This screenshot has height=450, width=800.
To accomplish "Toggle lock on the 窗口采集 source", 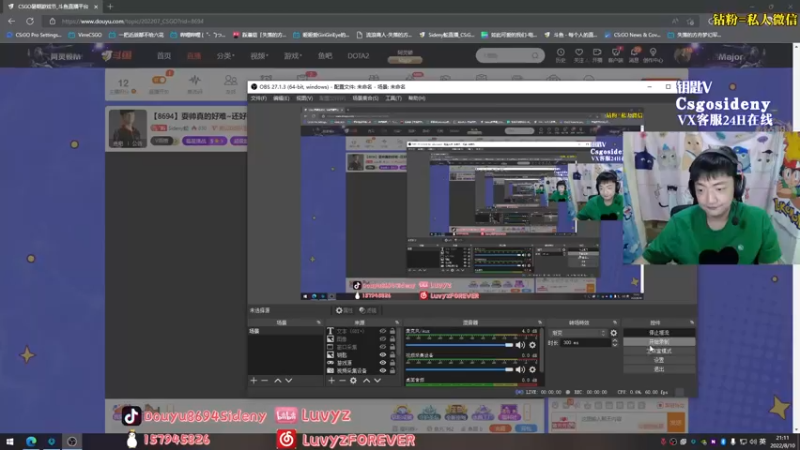I will coord(392,347).
